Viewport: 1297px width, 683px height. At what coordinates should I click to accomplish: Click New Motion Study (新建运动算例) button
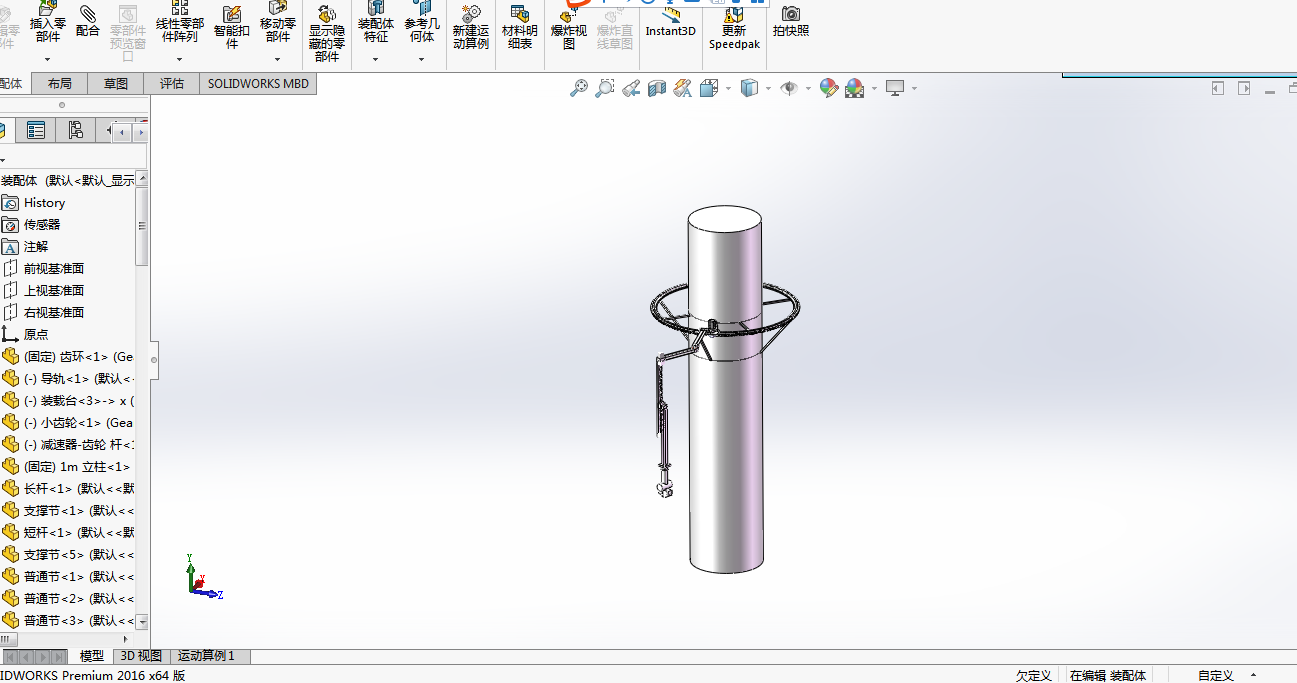tap(471, 28)
